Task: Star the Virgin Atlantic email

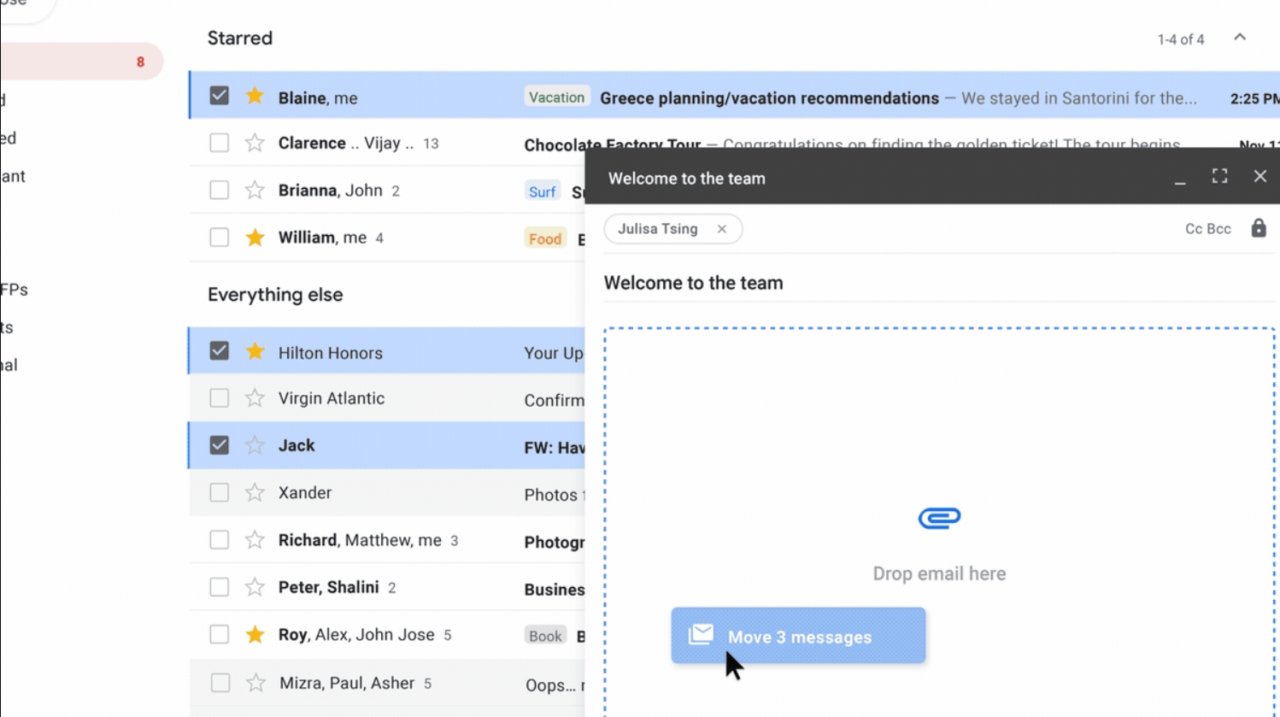Action: coord(255,398)
